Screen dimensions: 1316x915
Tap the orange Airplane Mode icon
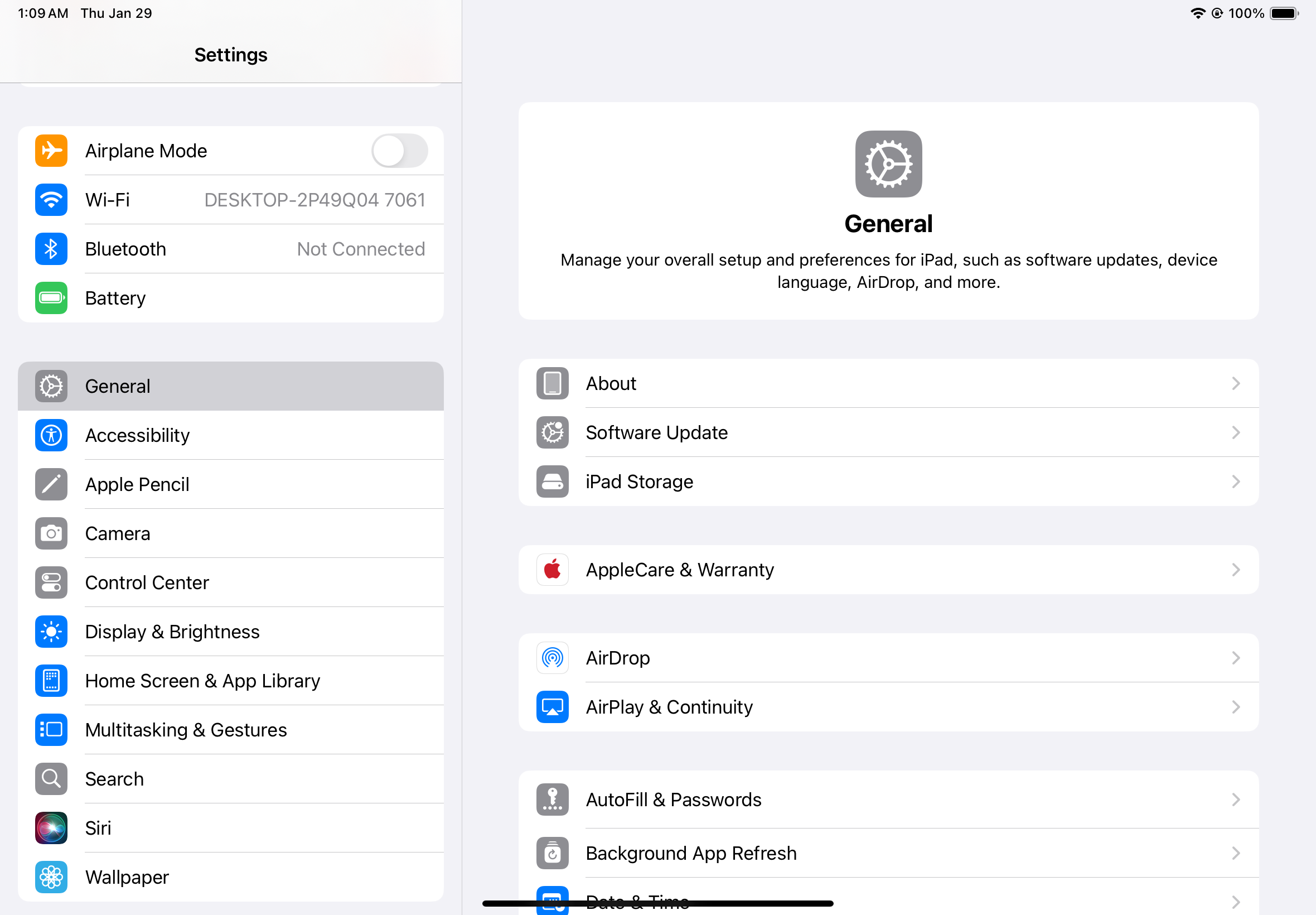pos(51,151)
